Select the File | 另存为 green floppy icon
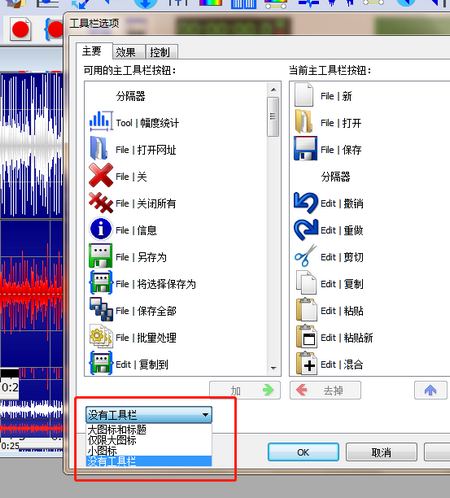The width and height of the screenshot is (450, 498). point(101,256)
